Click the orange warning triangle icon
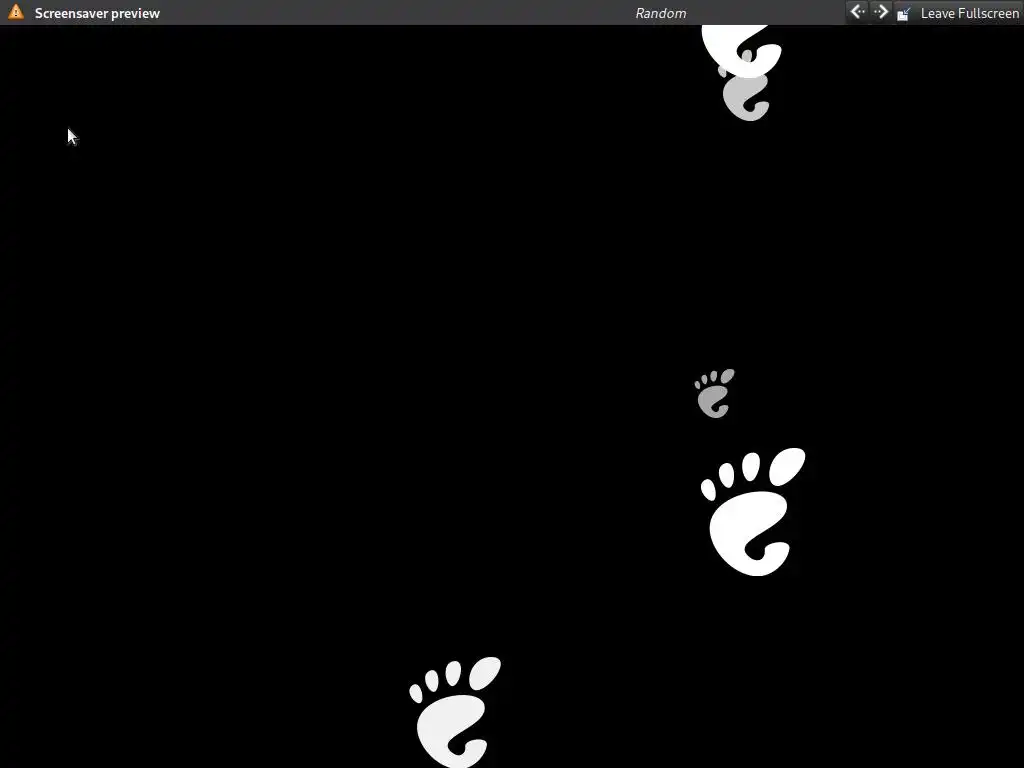Screen dimensions: 1024x768 coord(16,12)
